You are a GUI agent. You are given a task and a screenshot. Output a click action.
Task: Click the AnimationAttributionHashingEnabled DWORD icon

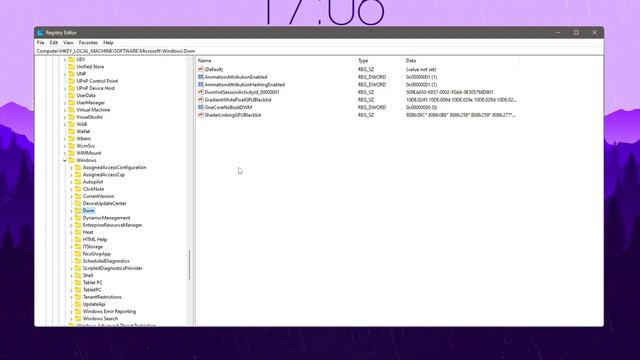tap(200, 84)
